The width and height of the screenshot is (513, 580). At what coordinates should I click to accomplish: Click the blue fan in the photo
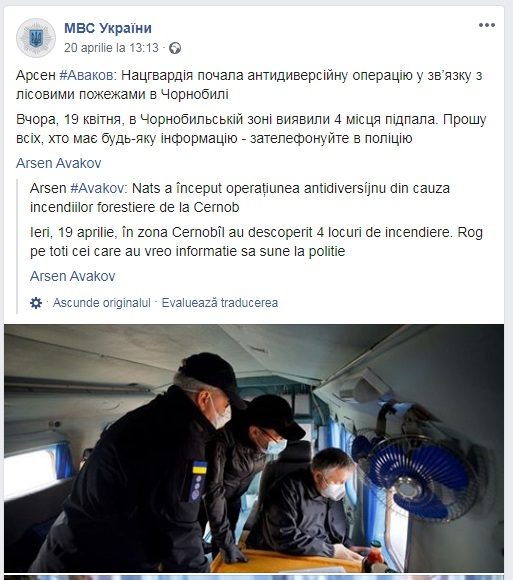tap(418, 480)
